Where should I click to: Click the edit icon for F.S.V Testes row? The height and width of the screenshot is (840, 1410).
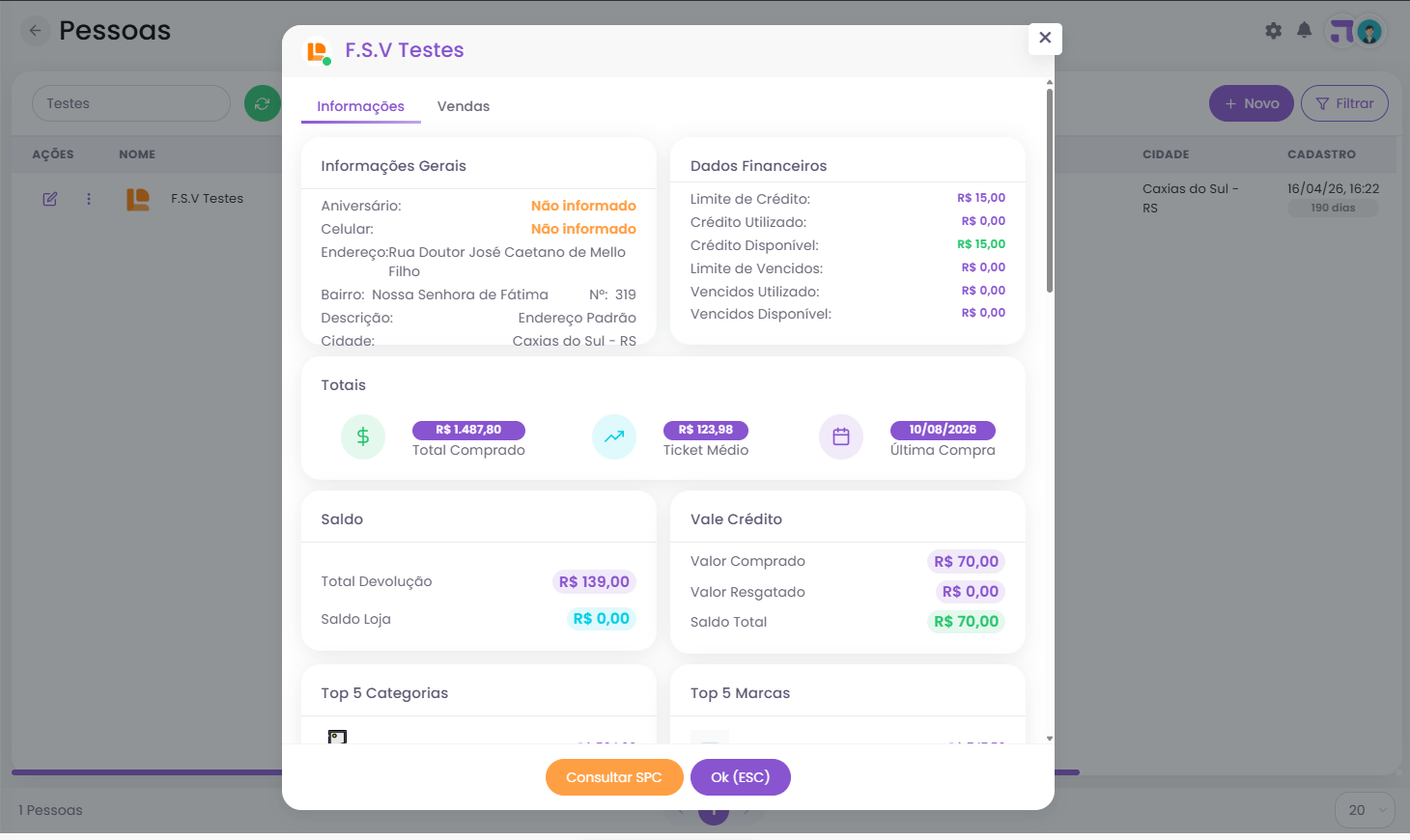(x=50, y=199)
